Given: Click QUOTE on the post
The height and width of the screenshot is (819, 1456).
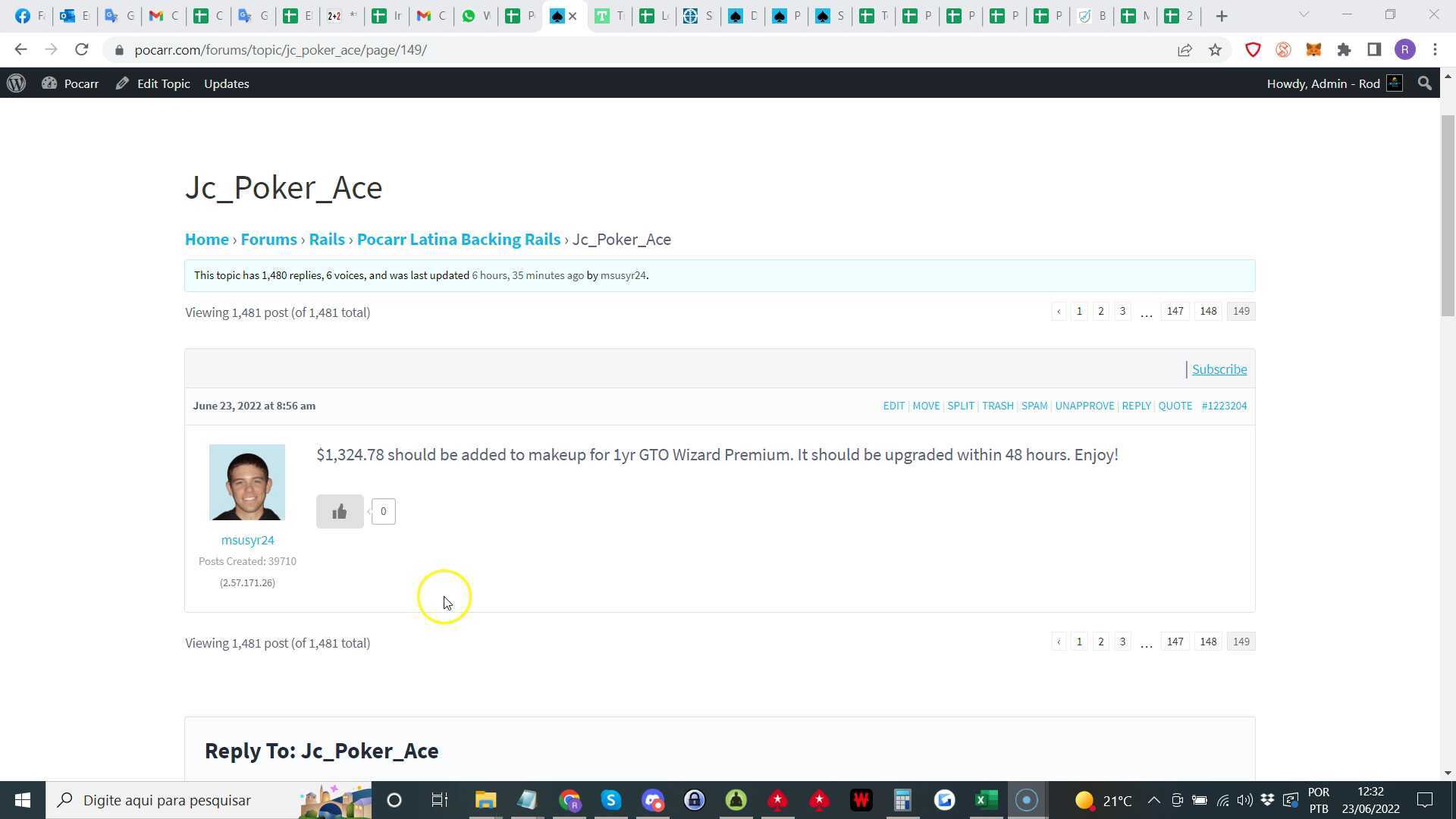Looking at the screenshot, I should [1175, 406].
